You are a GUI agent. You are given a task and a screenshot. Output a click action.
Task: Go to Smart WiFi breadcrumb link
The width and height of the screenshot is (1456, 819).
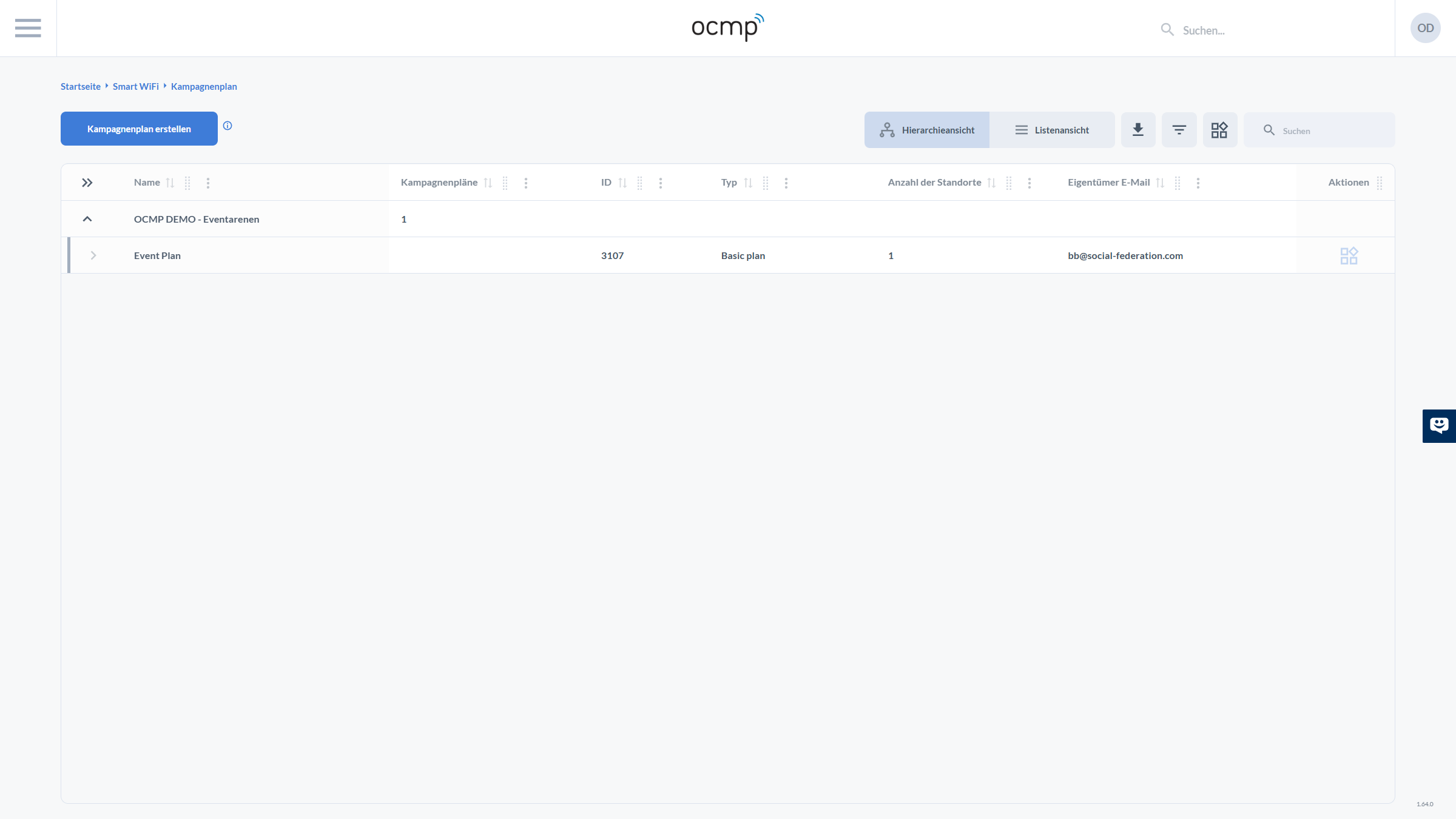(x=135, y=86)
